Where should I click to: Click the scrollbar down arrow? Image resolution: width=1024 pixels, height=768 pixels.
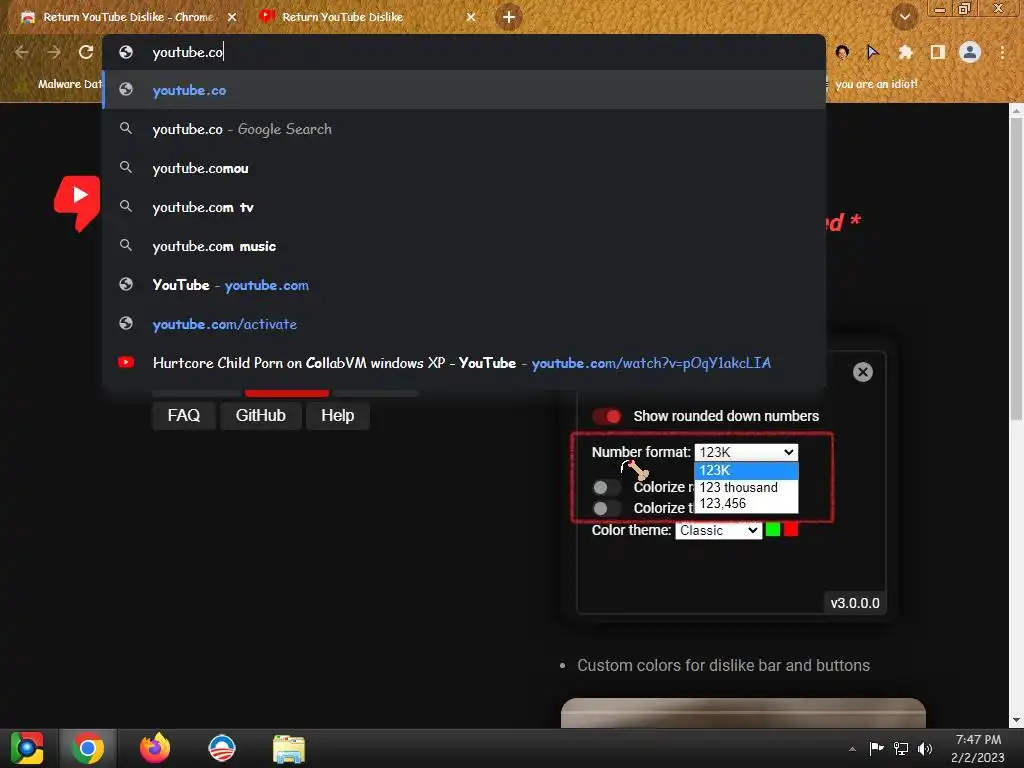1016,720
